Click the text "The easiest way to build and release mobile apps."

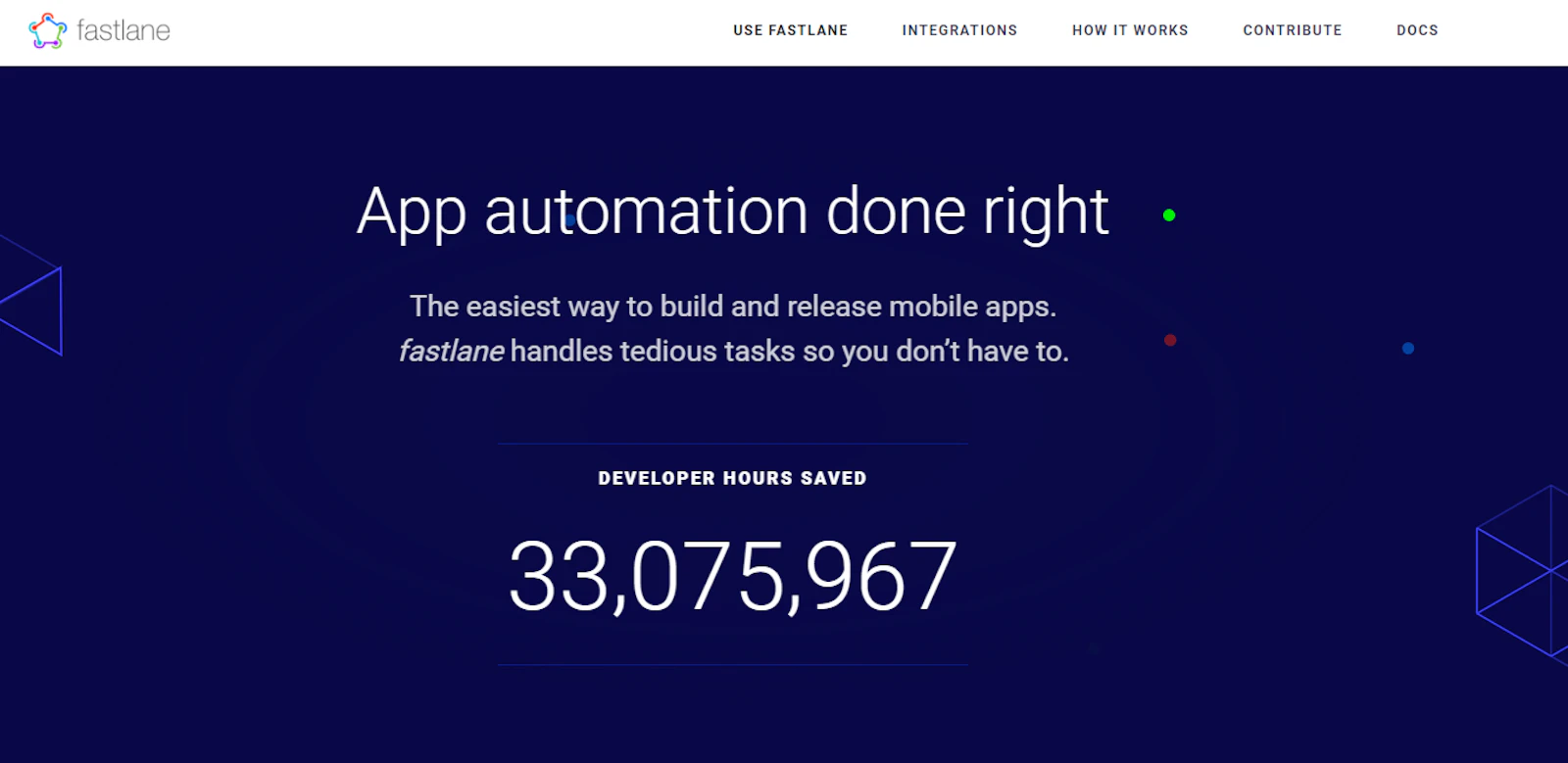733,307
